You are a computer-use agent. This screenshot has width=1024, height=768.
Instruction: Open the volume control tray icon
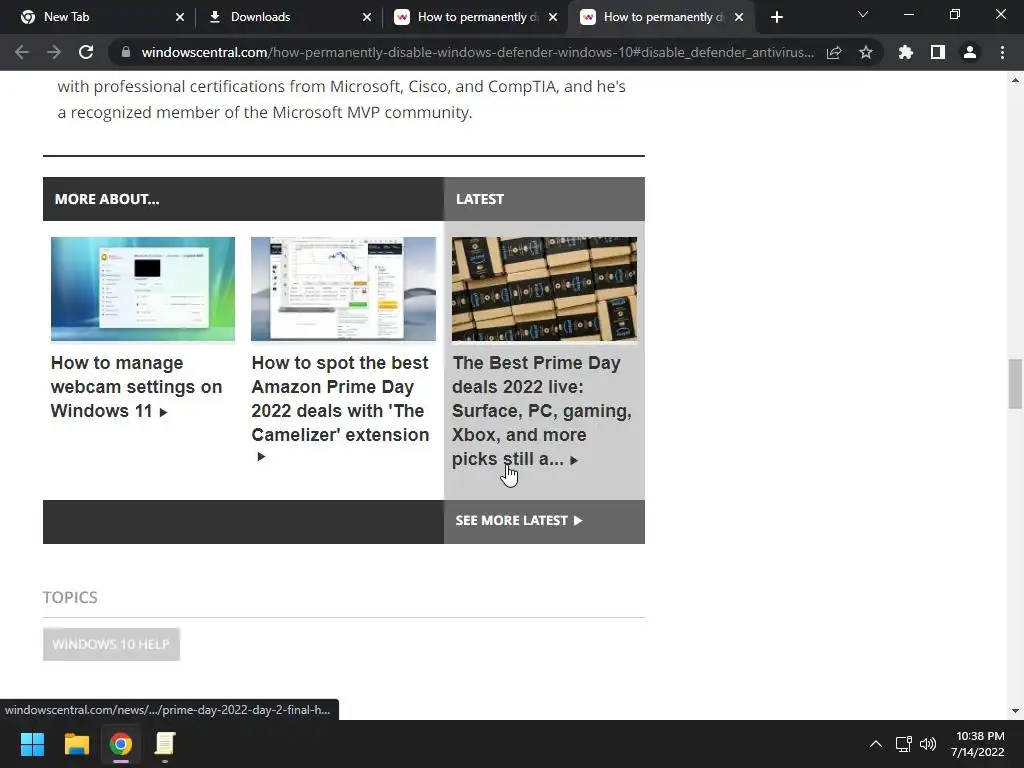[927, 744]
